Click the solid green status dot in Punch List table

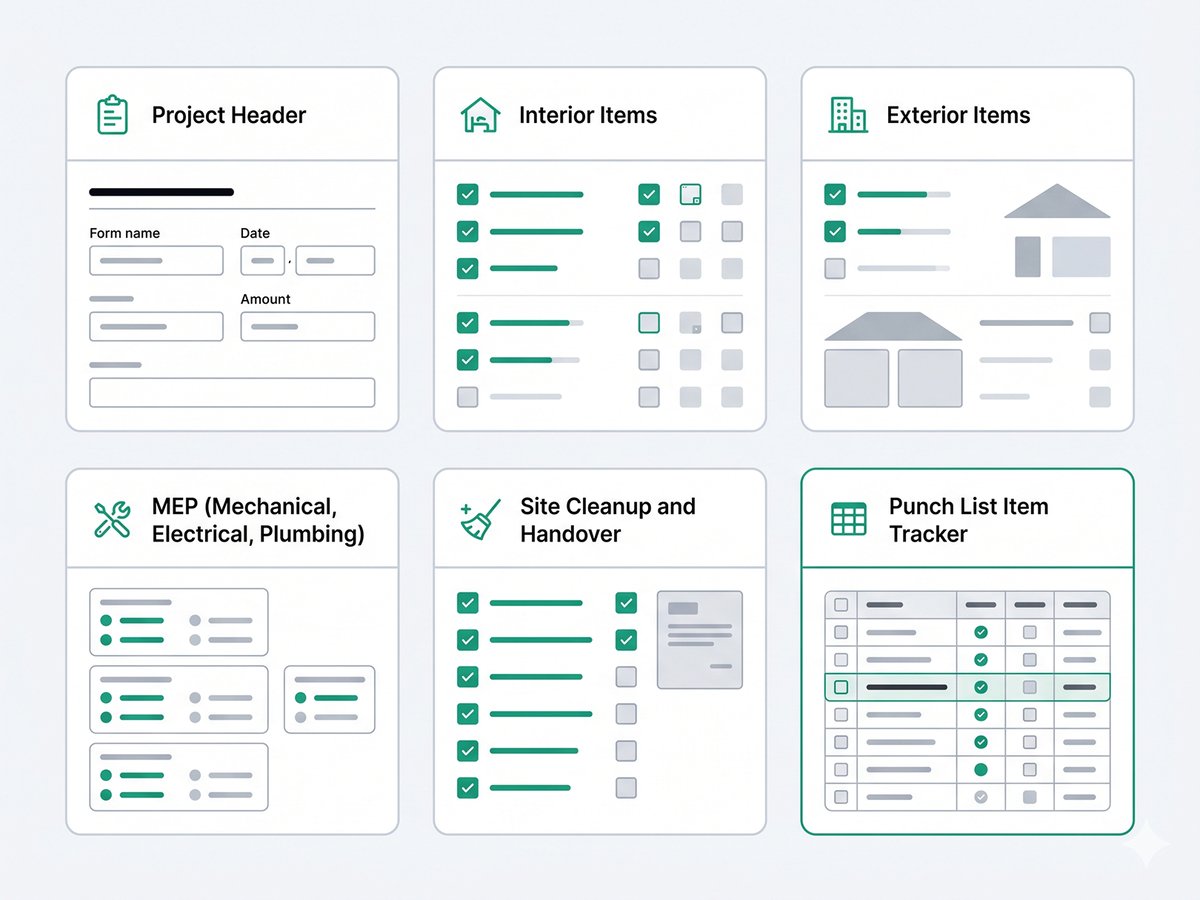(981, 770)
